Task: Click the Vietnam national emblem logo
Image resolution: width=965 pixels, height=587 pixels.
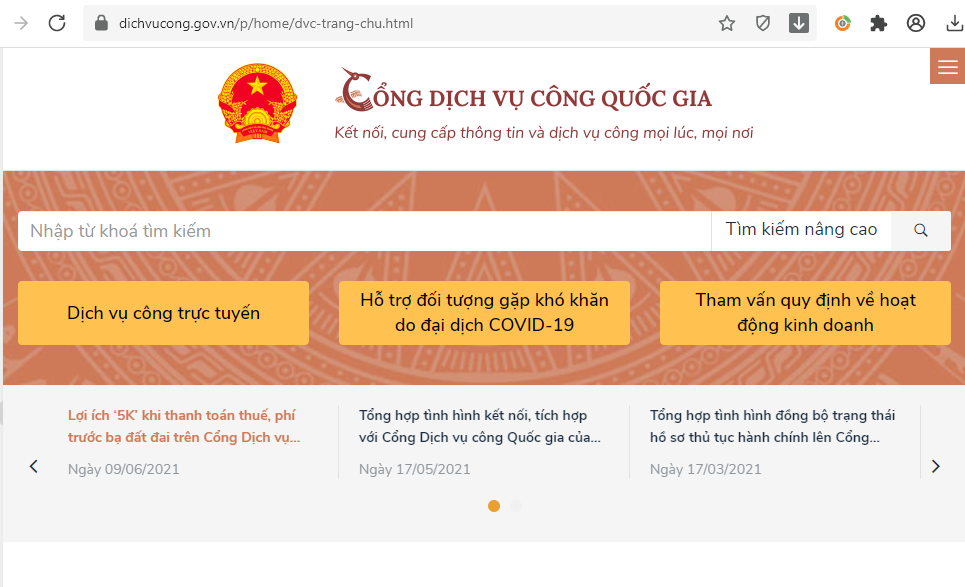Action: point(257,103)
